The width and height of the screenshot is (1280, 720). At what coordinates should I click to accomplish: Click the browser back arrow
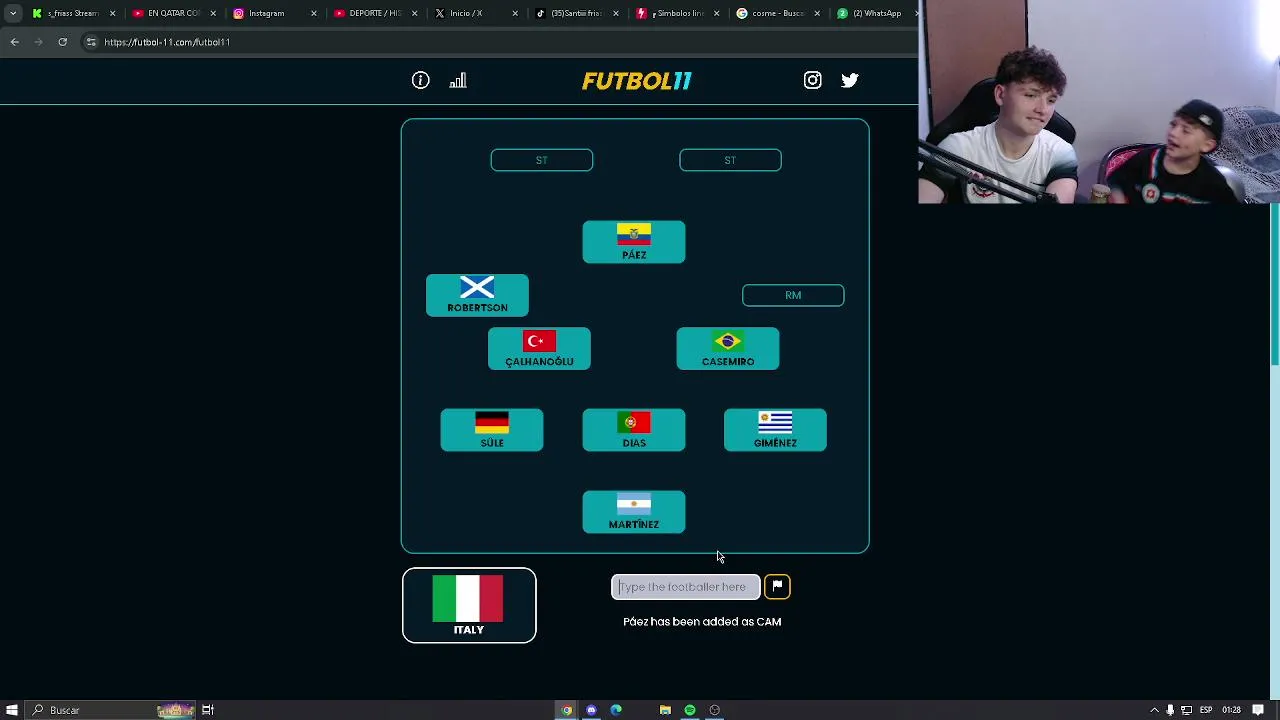click(x=14, y=42)
